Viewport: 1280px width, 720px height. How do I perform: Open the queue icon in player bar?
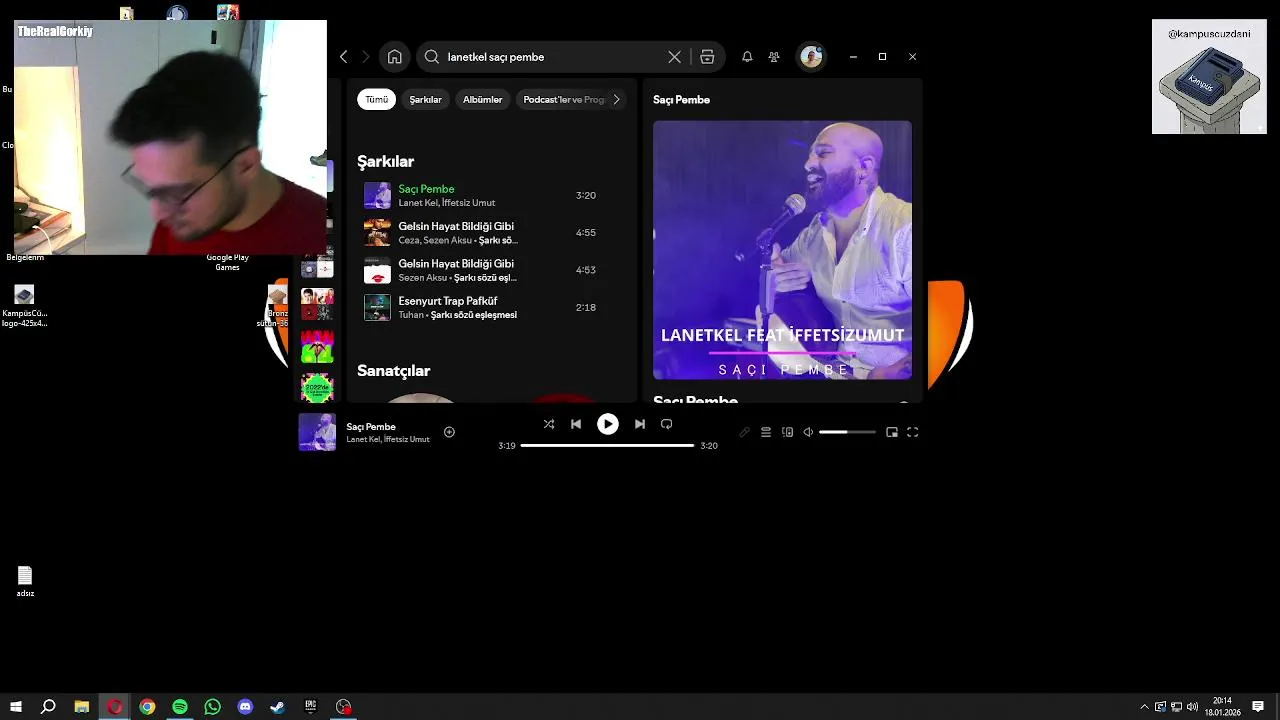766,432
